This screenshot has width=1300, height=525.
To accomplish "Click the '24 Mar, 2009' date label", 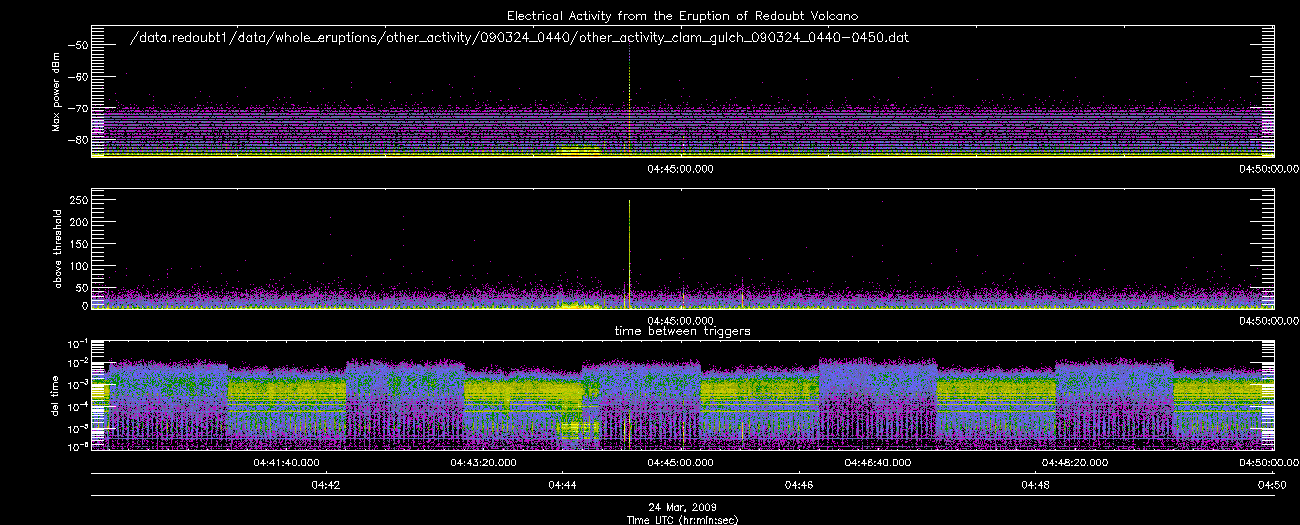I will point(684,507).
